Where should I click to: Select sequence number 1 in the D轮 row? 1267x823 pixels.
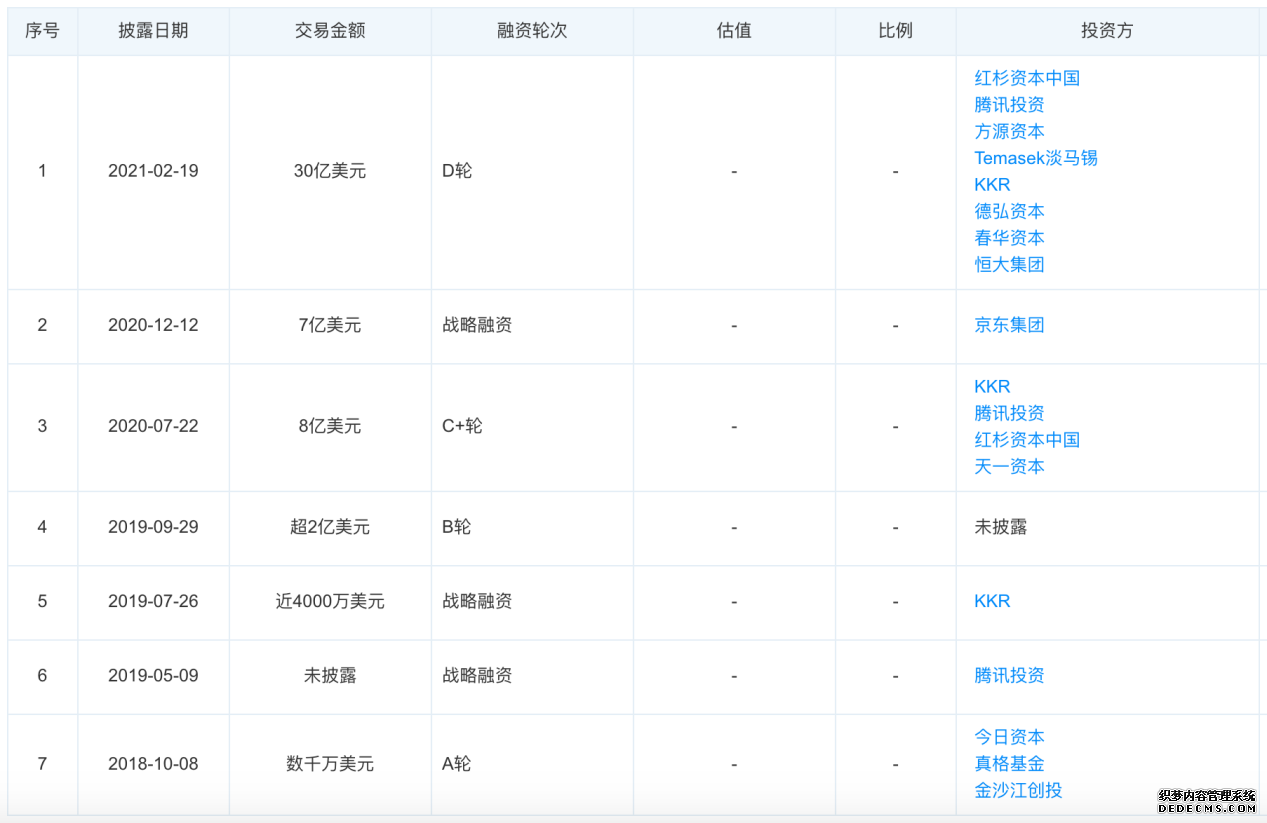(42, 171)
